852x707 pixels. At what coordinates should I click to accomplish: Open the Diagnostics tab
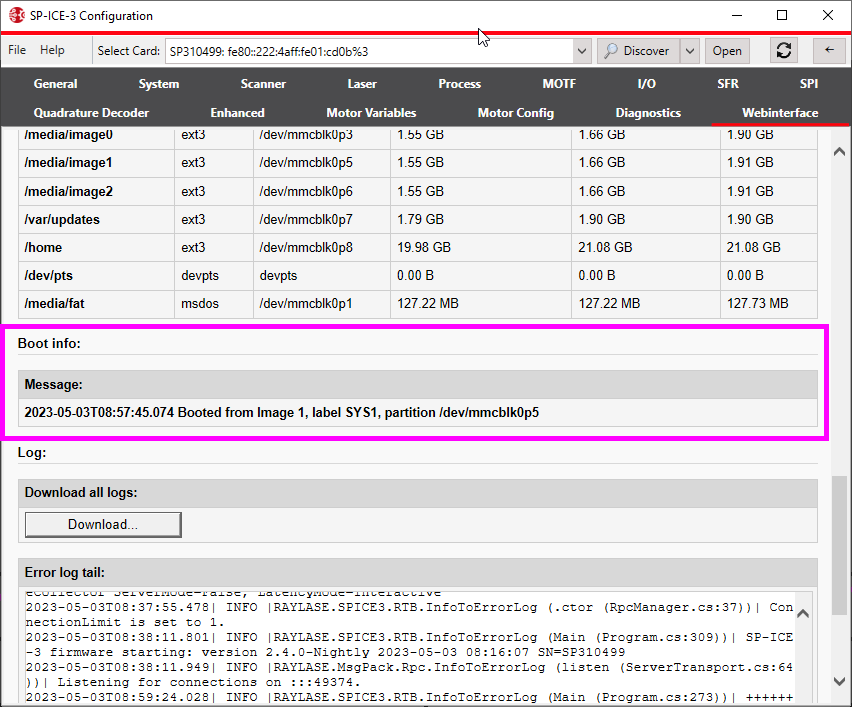(x=648, y=112)
